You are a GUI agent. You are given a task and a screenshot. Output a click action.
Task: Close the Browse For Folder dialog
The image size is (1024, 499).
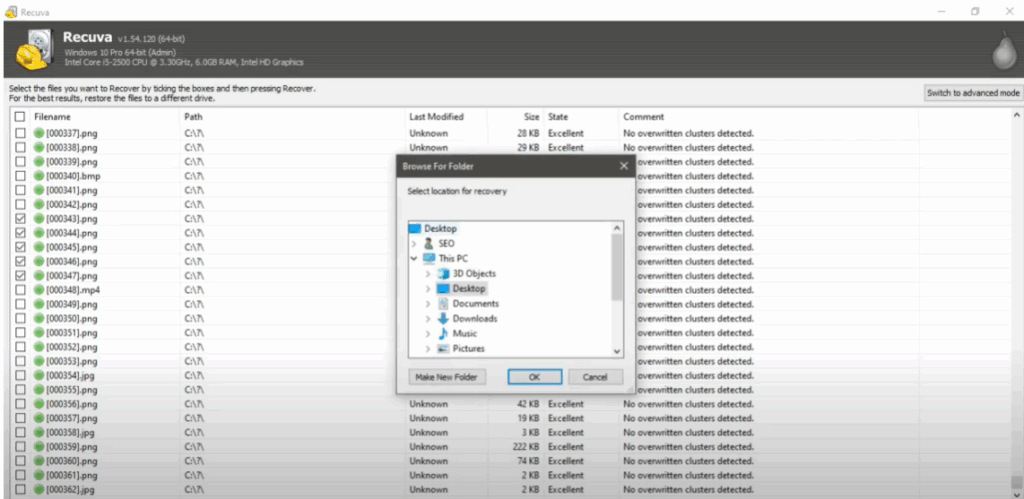[x=624, y=166]
